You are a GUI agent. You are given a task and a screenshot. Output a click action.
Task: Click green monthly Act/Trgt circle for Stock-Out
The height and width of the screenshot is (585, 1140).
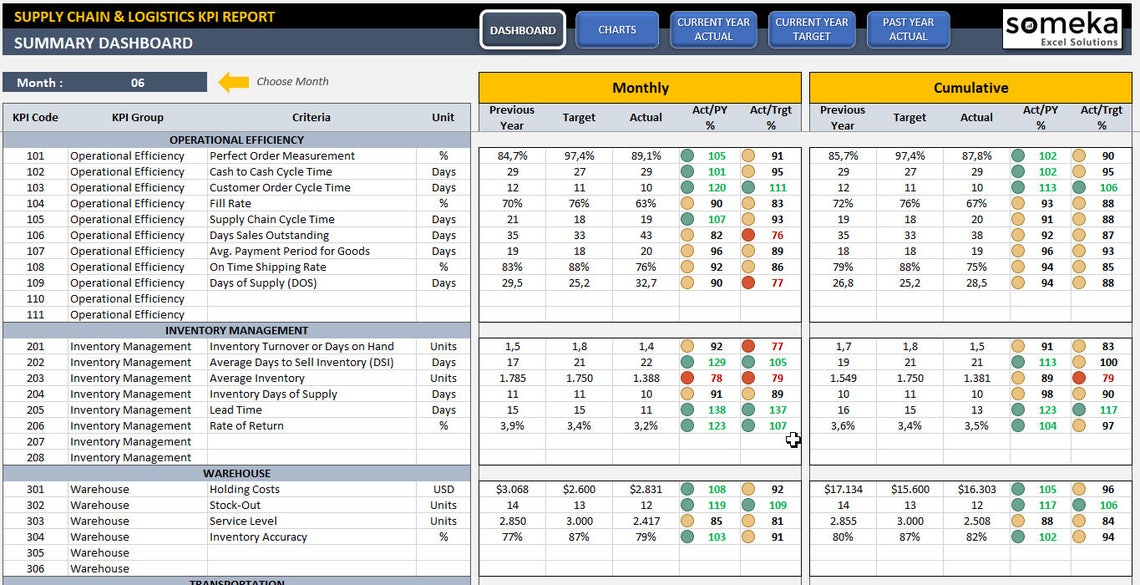748,505
